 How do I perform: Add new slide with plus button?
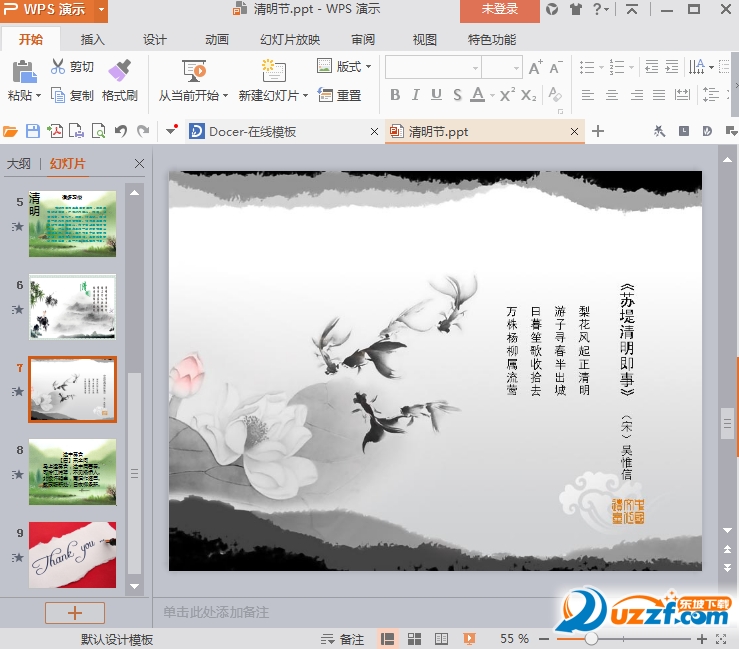(75, 613)
